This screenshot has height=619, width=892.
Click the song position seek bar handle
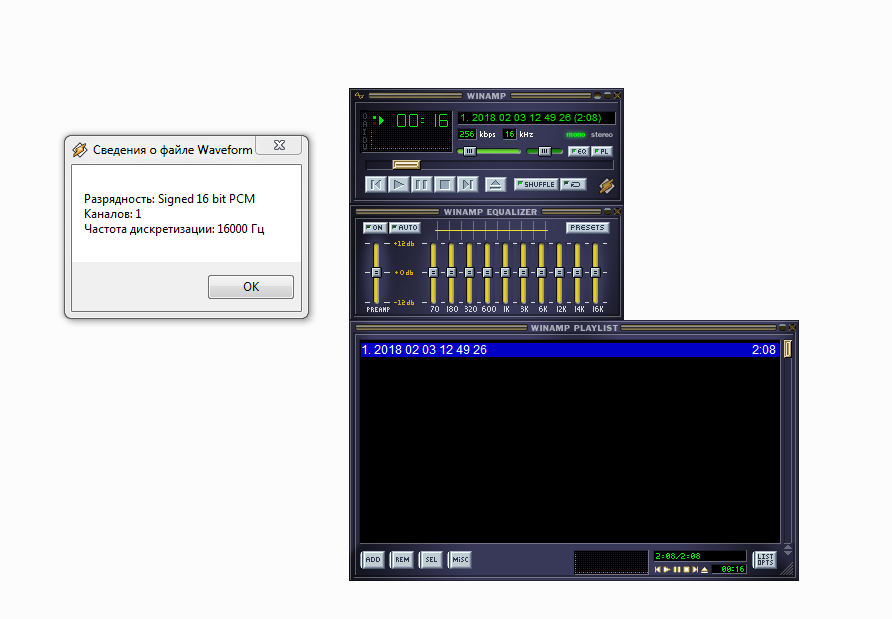point(406,164)
